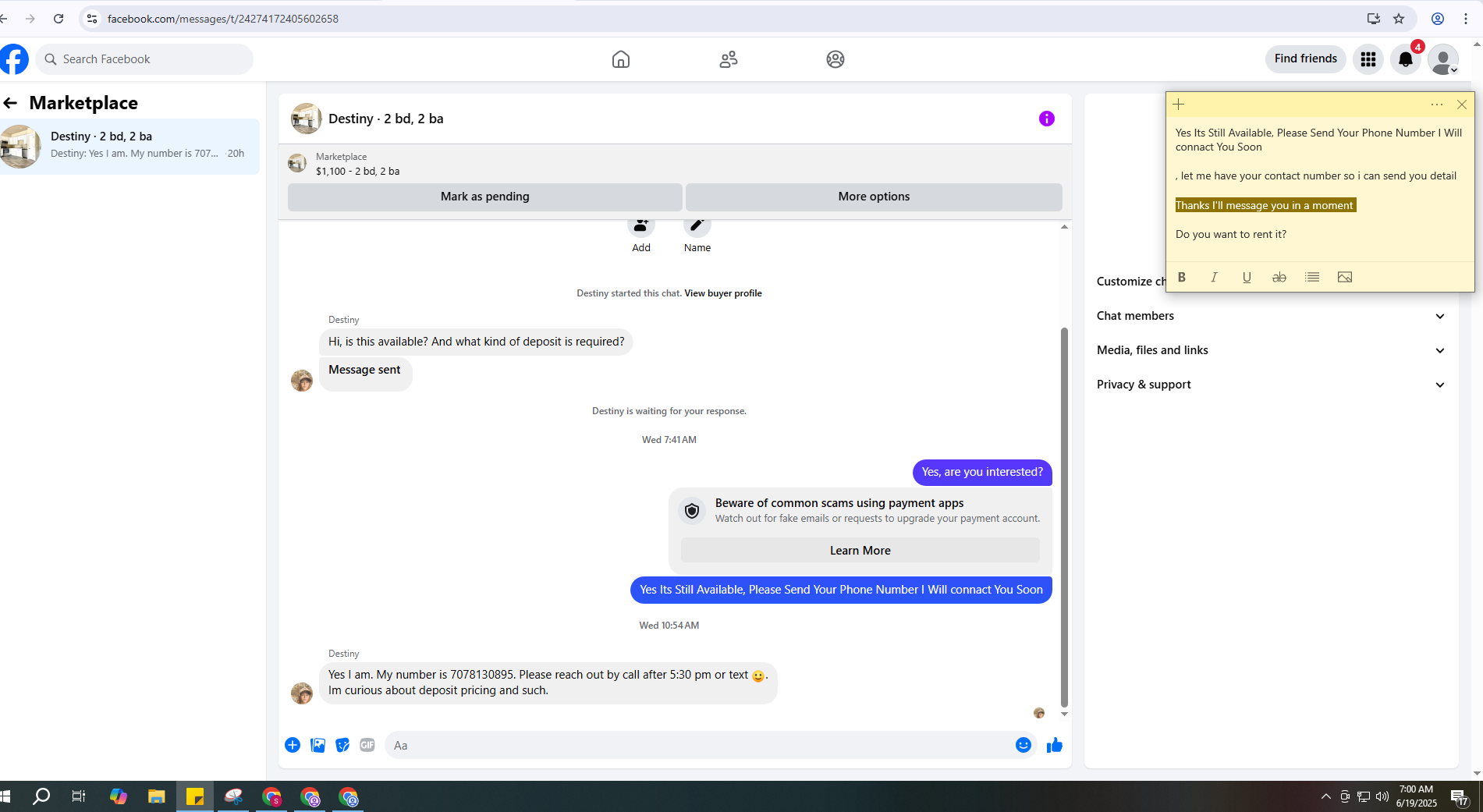Click Mark as pending button
This screenshot has height=812, width=1483.
click(x=485, y=197)
